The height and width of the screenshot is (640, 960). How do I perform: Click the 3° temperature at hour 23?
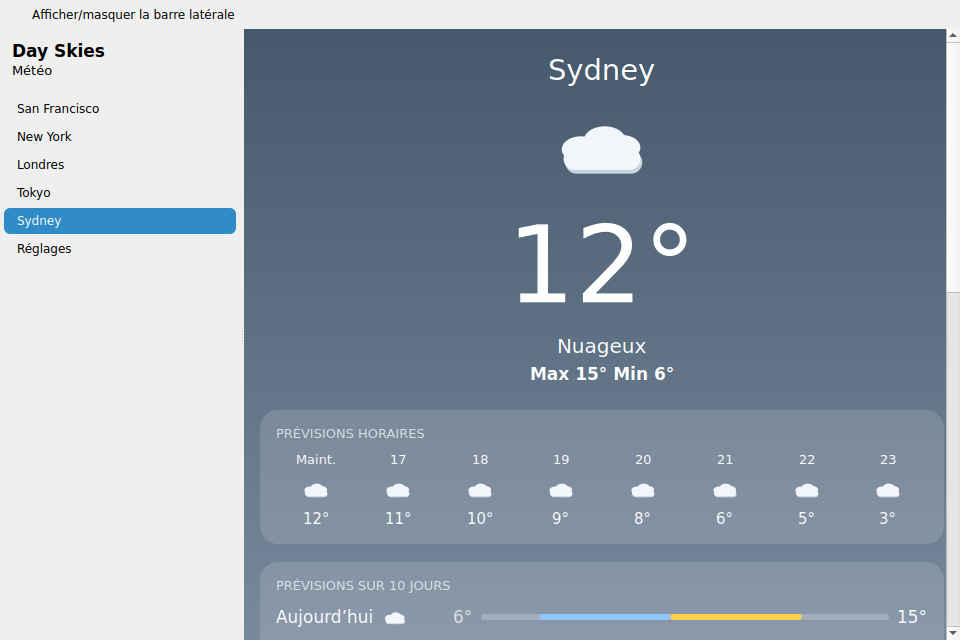click(x=888, y=518)
